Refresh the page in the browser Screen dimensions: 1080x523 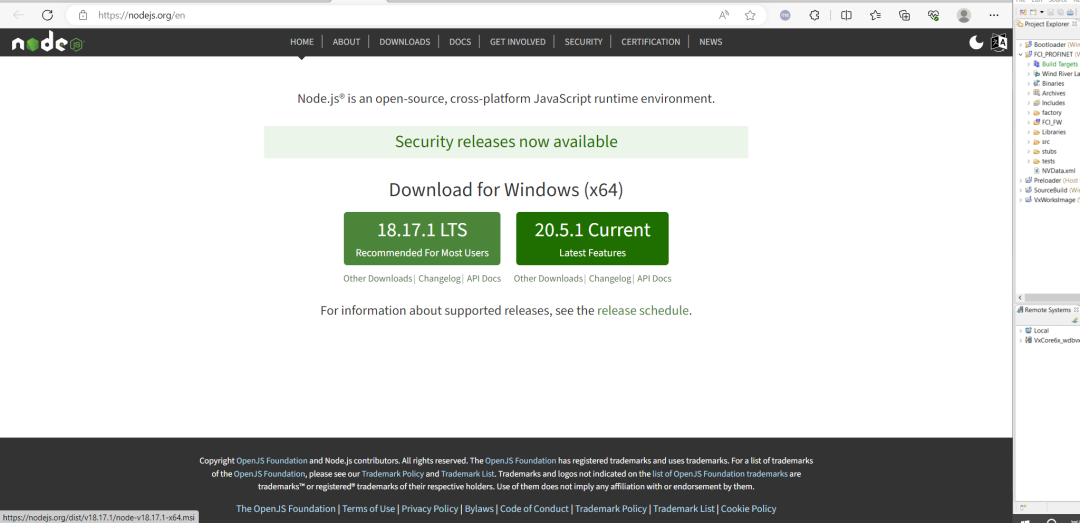pos(47,15)
